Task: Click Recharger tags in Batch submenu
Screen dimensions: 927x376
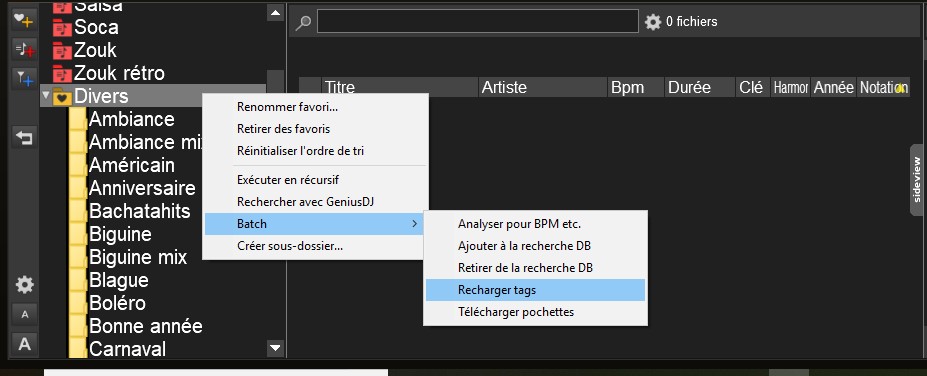Action: 536,290
